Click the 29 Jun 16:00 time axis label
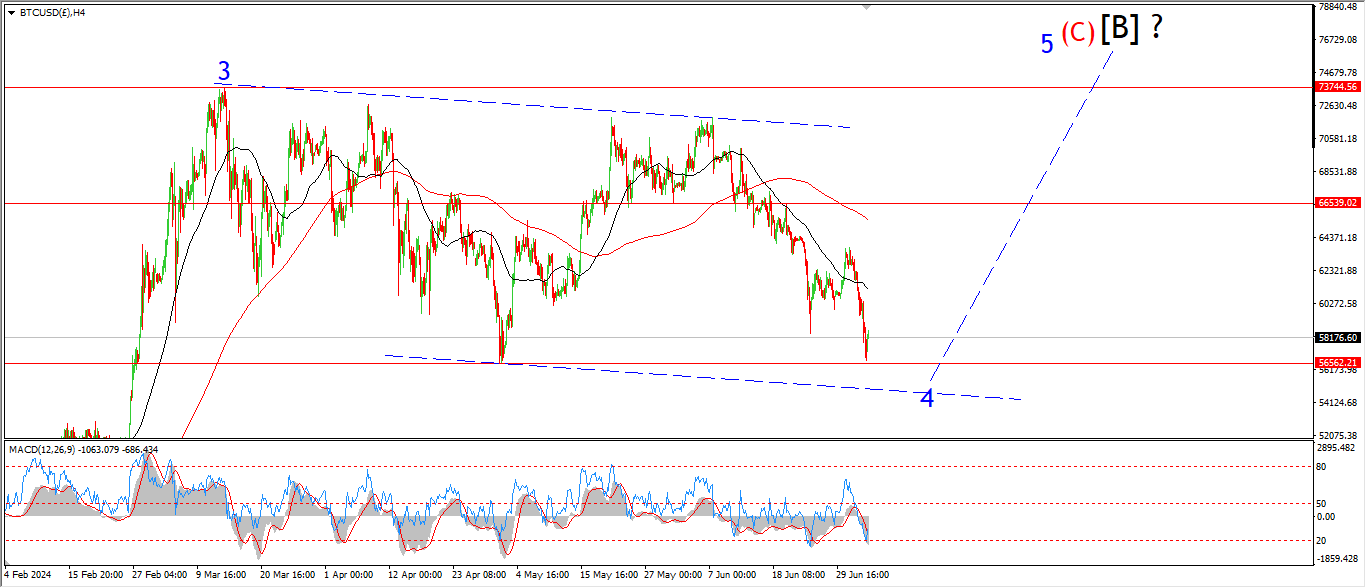1366x588 pixels. pyautogui.click(x=862, y=575)
